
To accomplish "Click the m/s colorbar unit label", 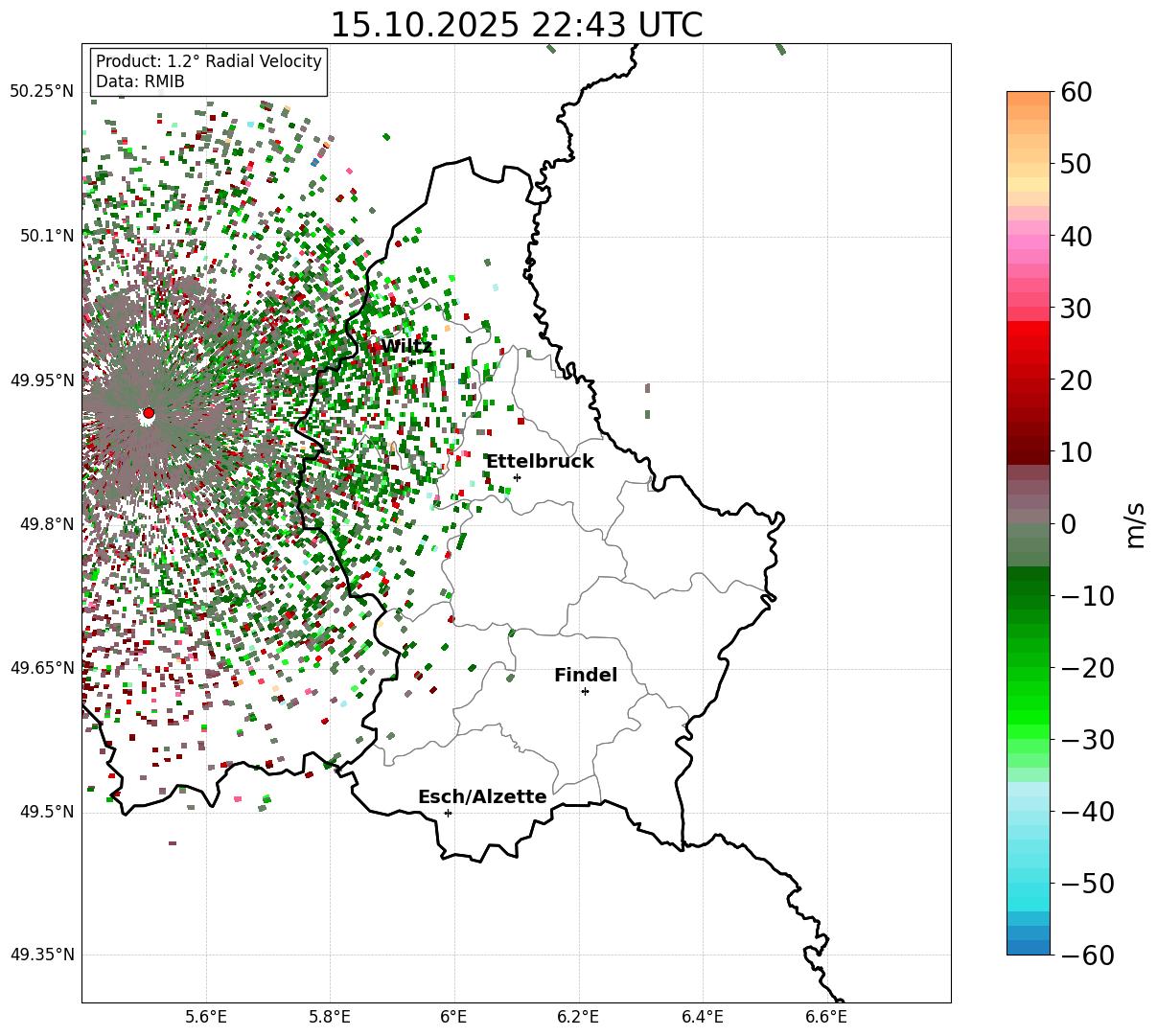I will [x=1136, y=524].
